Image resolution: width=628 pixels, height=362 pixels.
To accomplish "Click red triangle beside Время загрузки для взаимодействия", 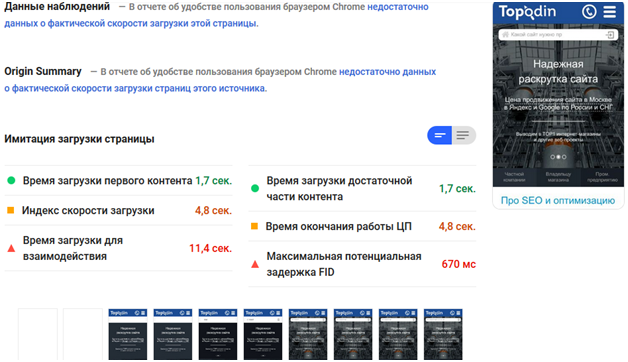I will pos(11,248).
